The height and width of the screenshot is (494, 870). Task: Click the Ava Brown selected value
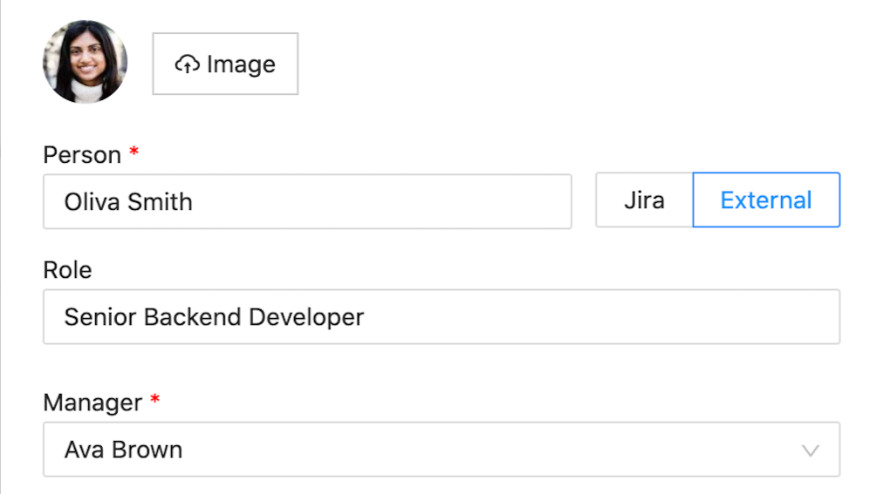[123, 449]
